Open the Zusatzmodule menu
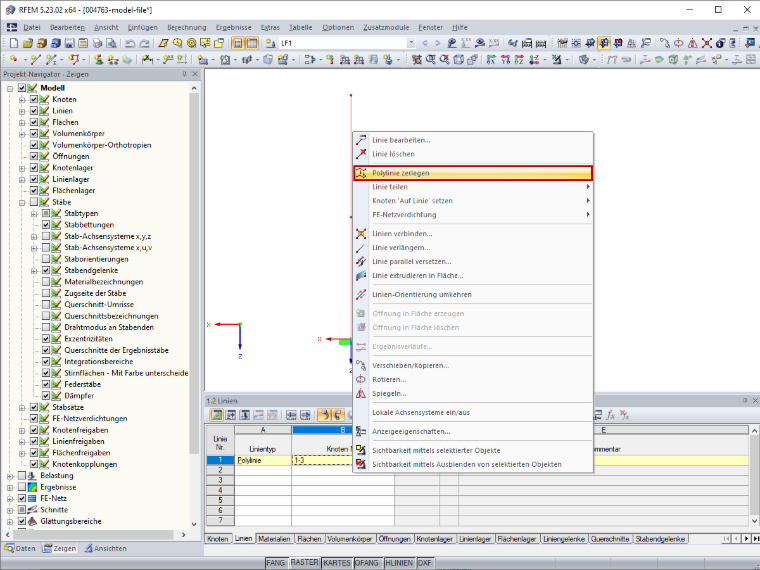The width and height of the screenshot is (760, 570). tap(386, 28)
